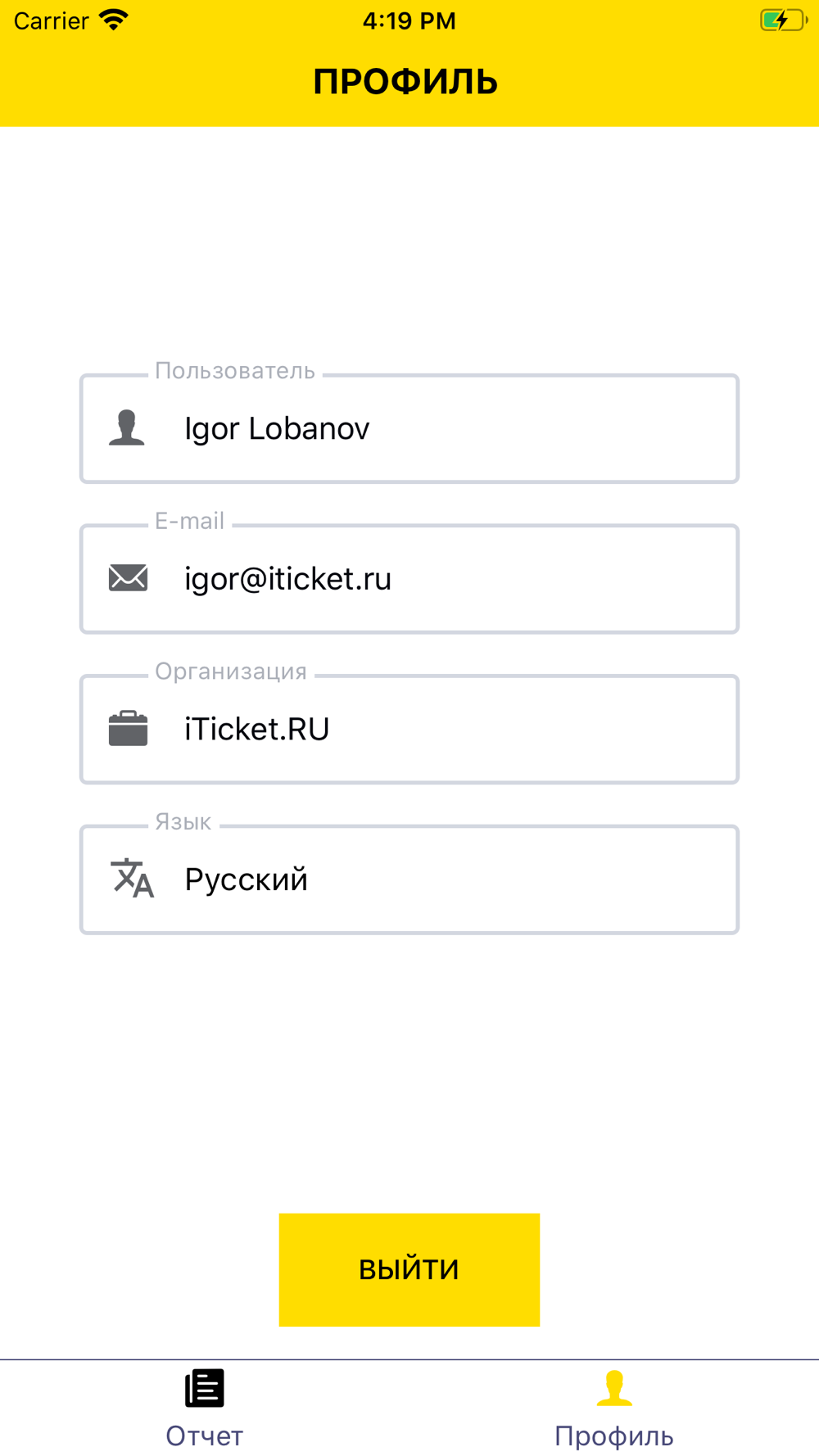
Task: Switch to the Отчет tab label
Action: point(205,1436)
